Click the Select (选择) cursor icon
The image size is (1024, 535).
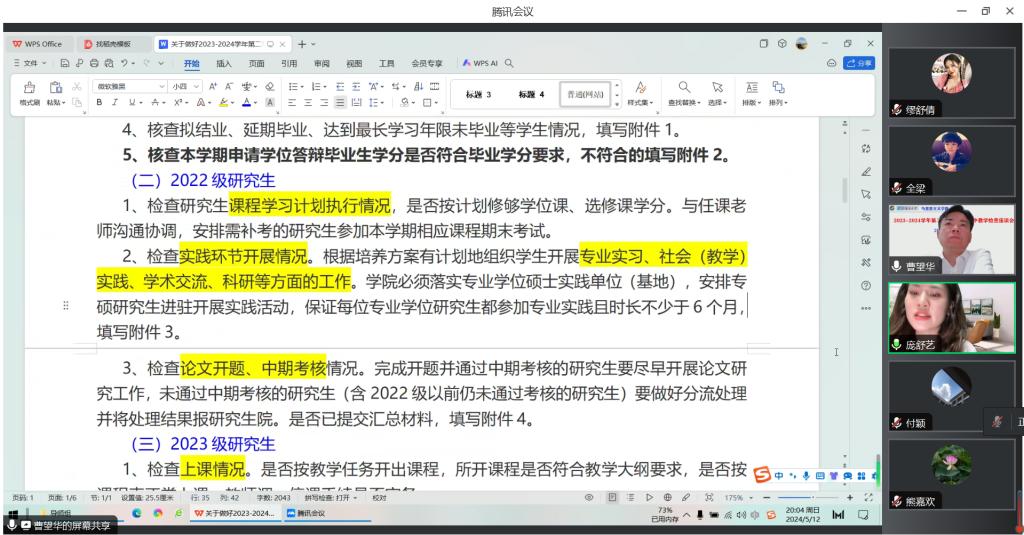point(717,87)
